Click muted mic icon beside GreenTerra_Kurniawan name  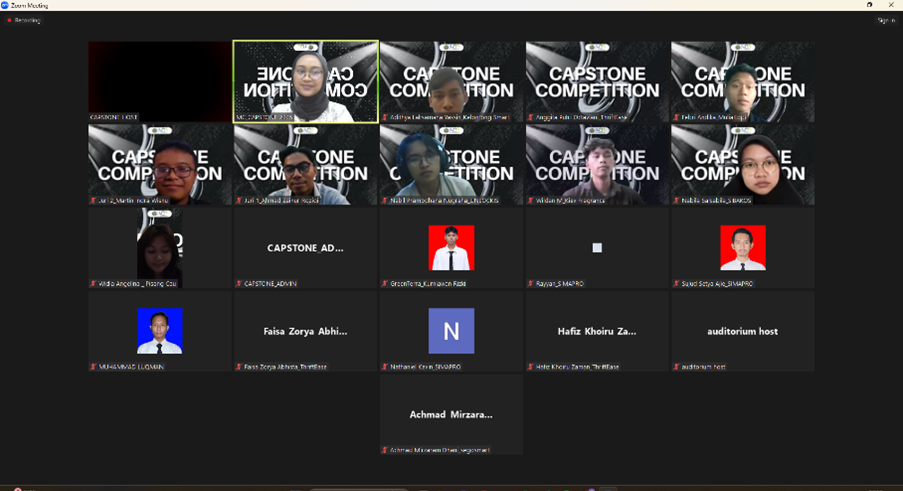385,283
